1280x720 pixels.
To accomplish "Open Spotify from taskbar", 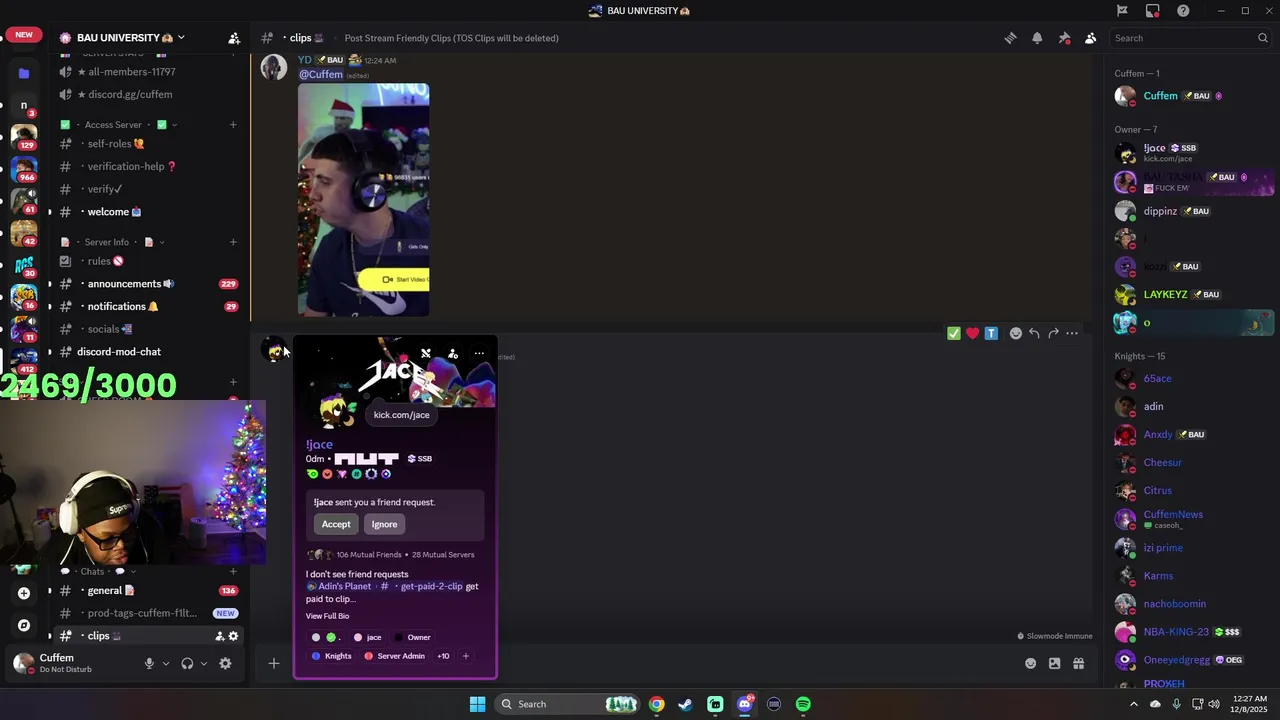I will click(x=803, y=704).
